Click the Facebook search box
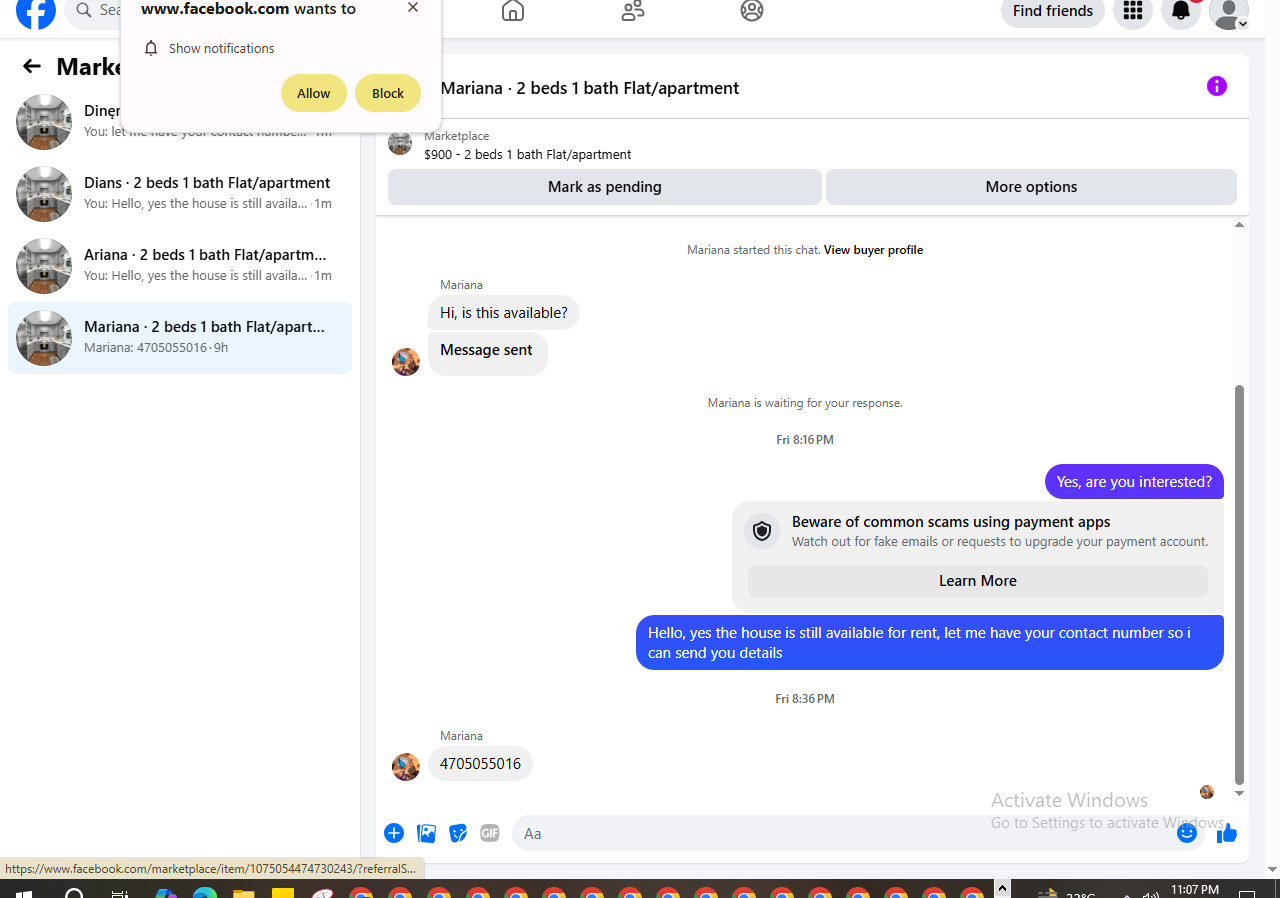The height and width of the screenshot is (898, 1280). (x=94, y=11)
